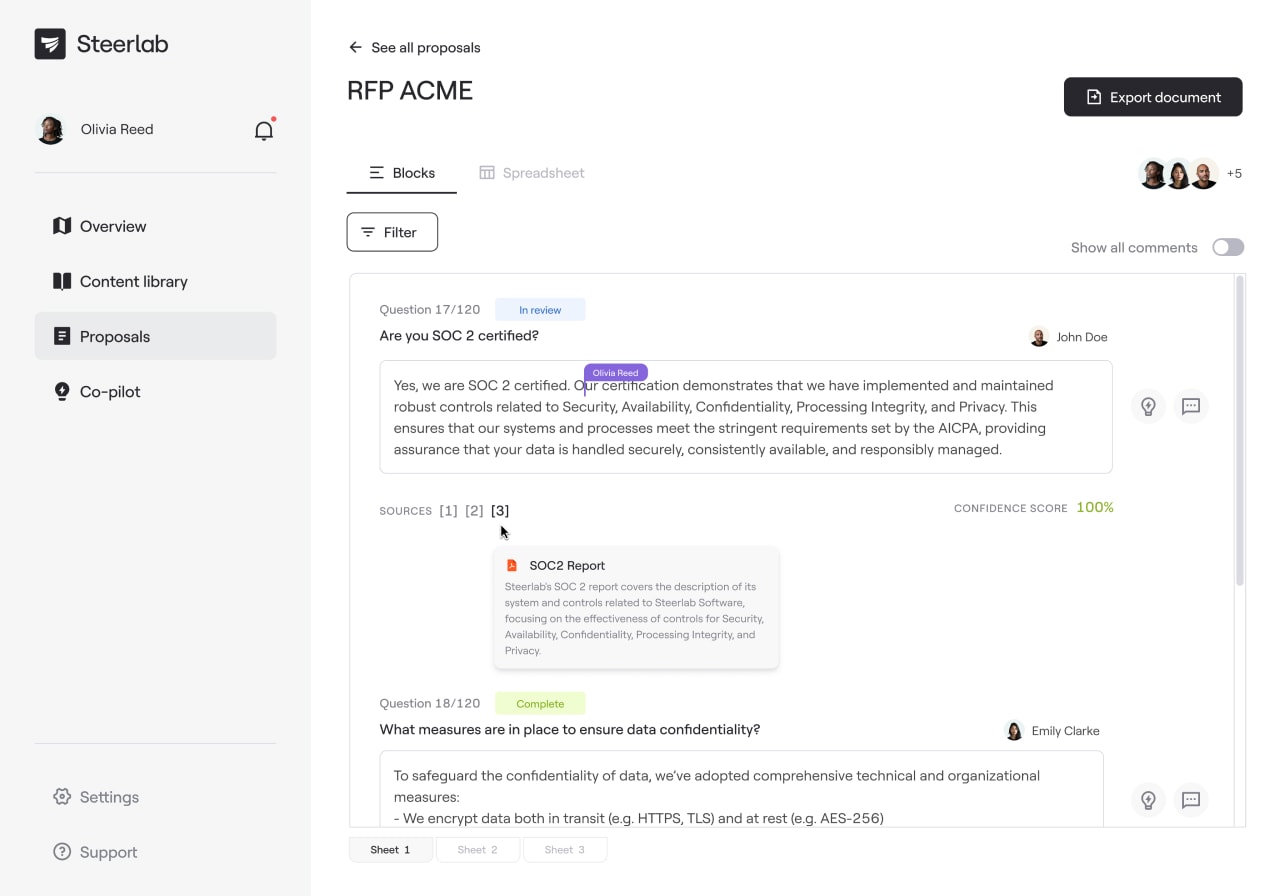
Task: Click the Export document button
Action: coord(1153,97)
